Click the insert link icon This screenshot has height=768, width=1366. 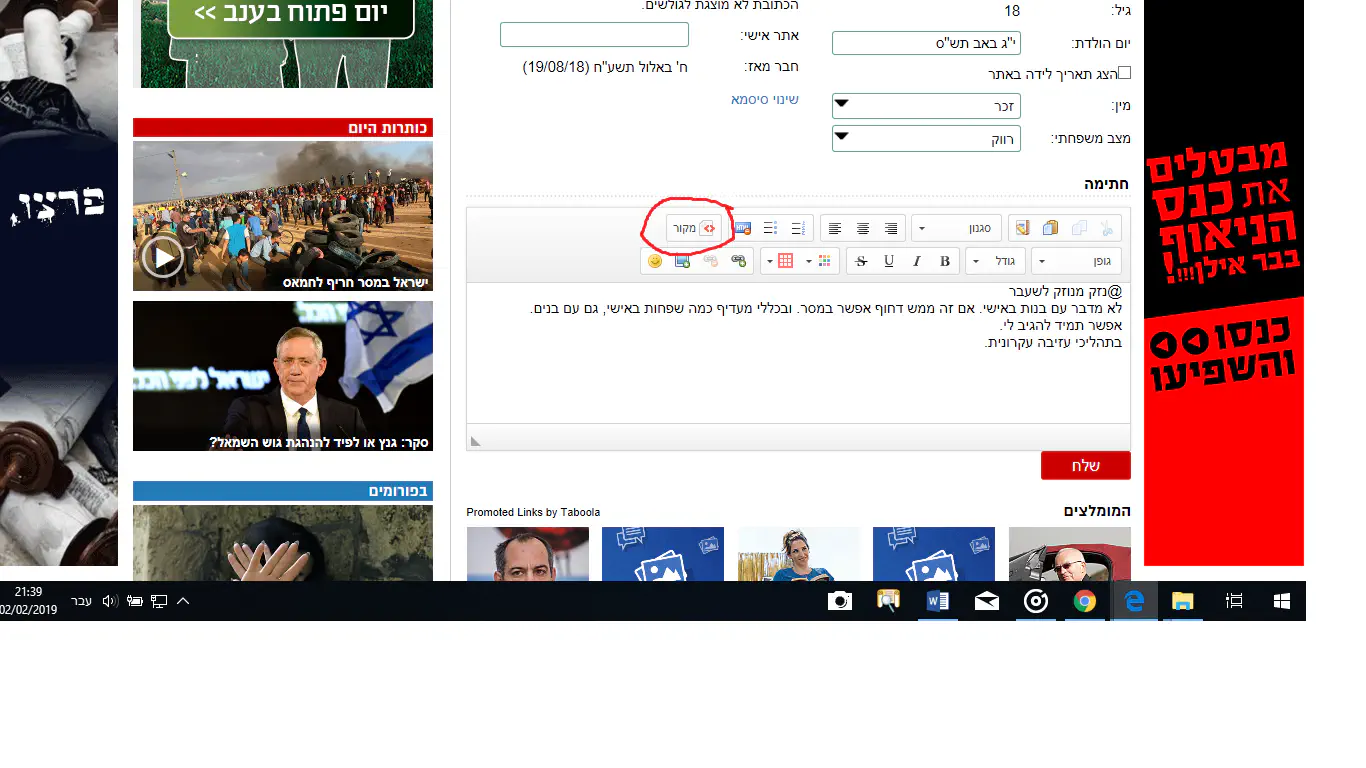(739, 261)
